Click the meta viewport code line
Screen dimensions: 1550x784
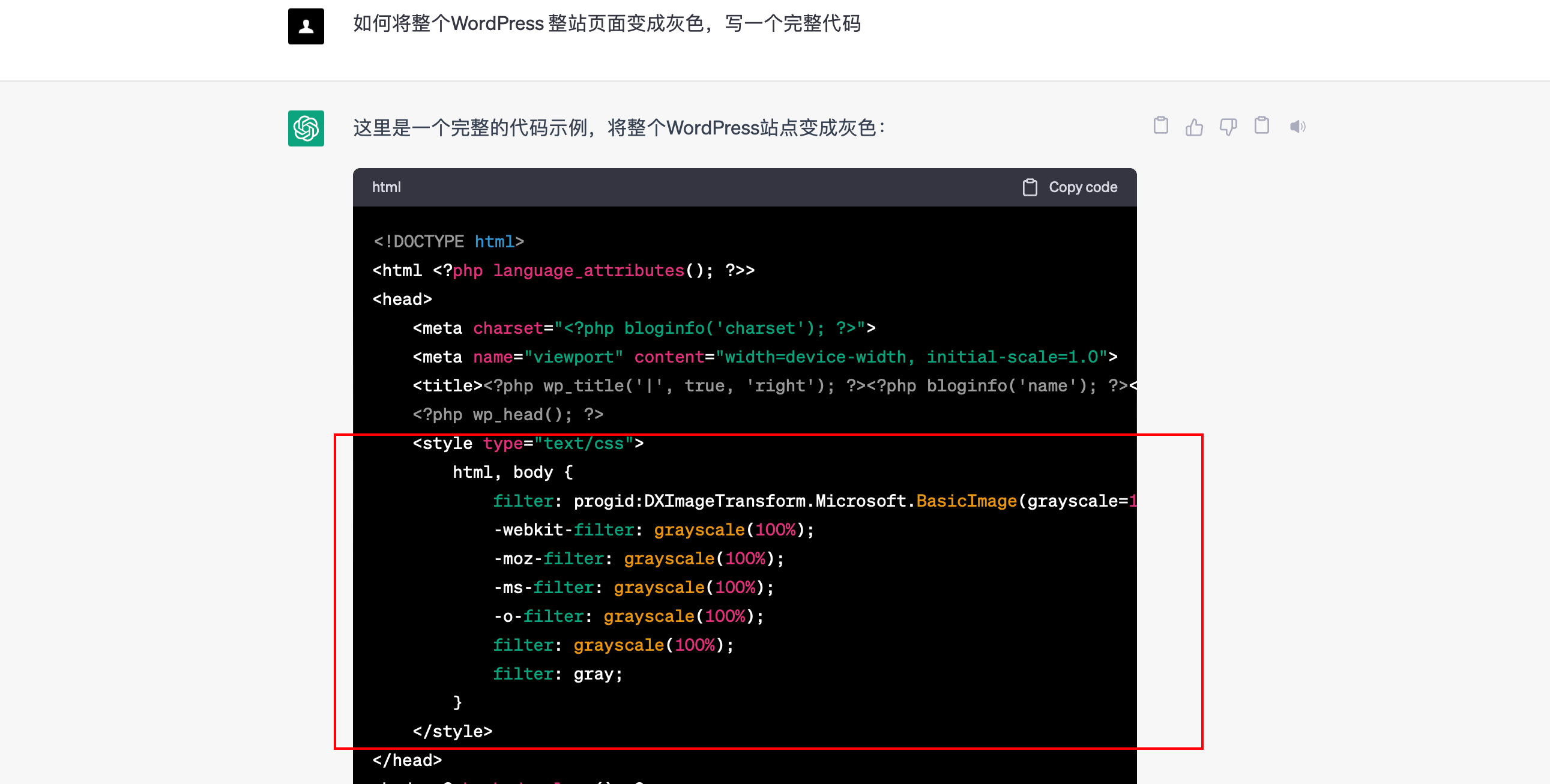pos(765,357)
